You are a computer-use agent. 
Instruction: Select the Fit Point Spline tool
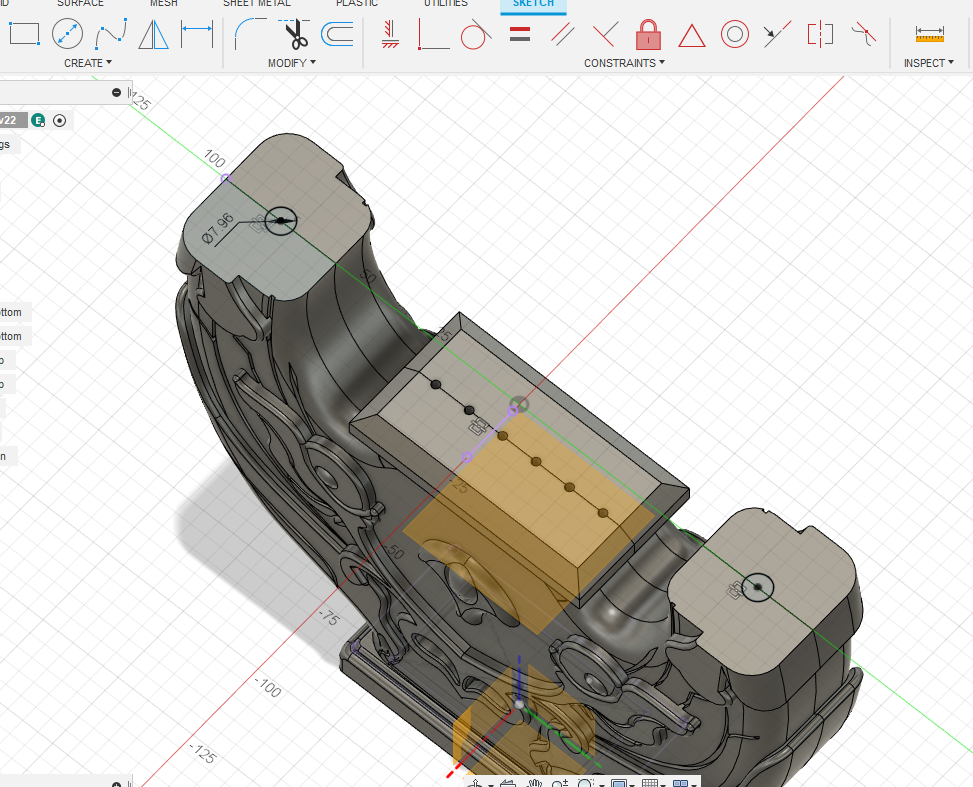tap(111, 34)
